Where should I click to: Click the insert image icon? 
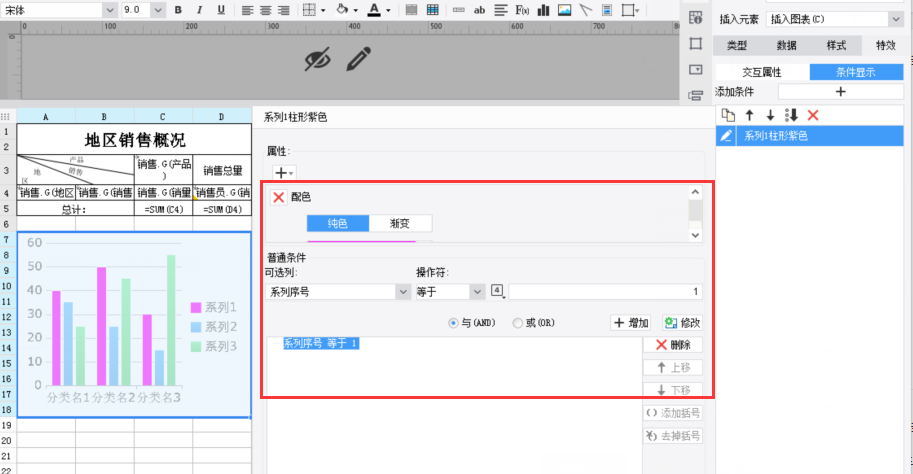pyautogui.click(x=564, y=10)
